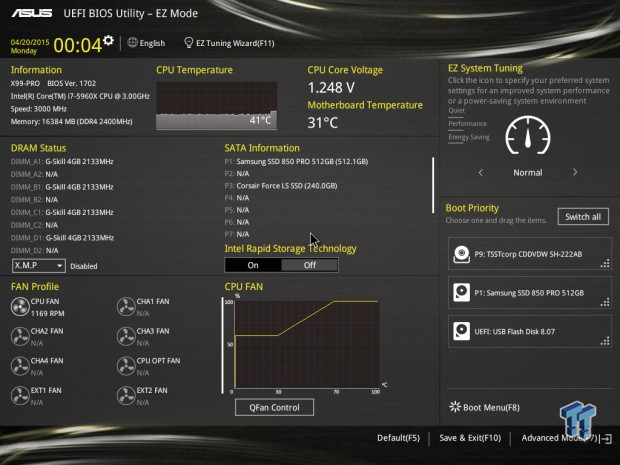The image size is (620, 465).
Task: Select the EXT2 FAN icon
Action: point(126,396)
